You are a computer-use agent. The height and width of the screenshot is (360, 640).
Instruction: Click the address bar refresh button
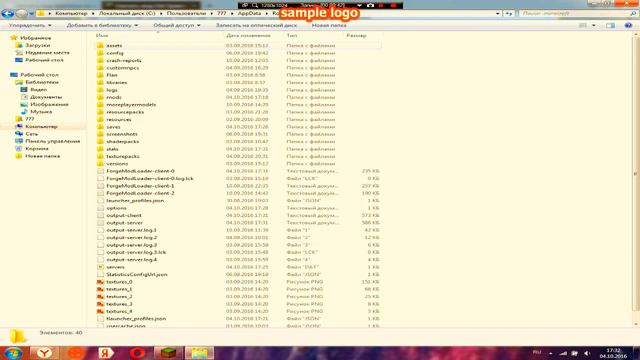click(x=509, y=13)
